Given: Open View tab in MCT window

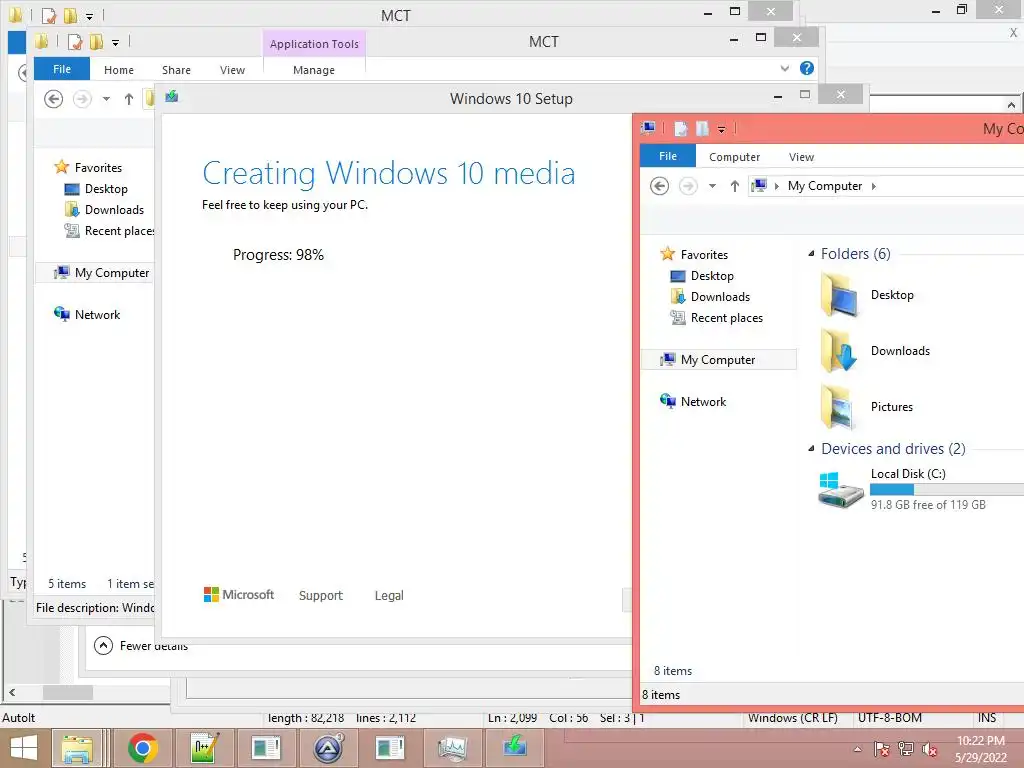Looking at the screenshot, I should [232, 70].
